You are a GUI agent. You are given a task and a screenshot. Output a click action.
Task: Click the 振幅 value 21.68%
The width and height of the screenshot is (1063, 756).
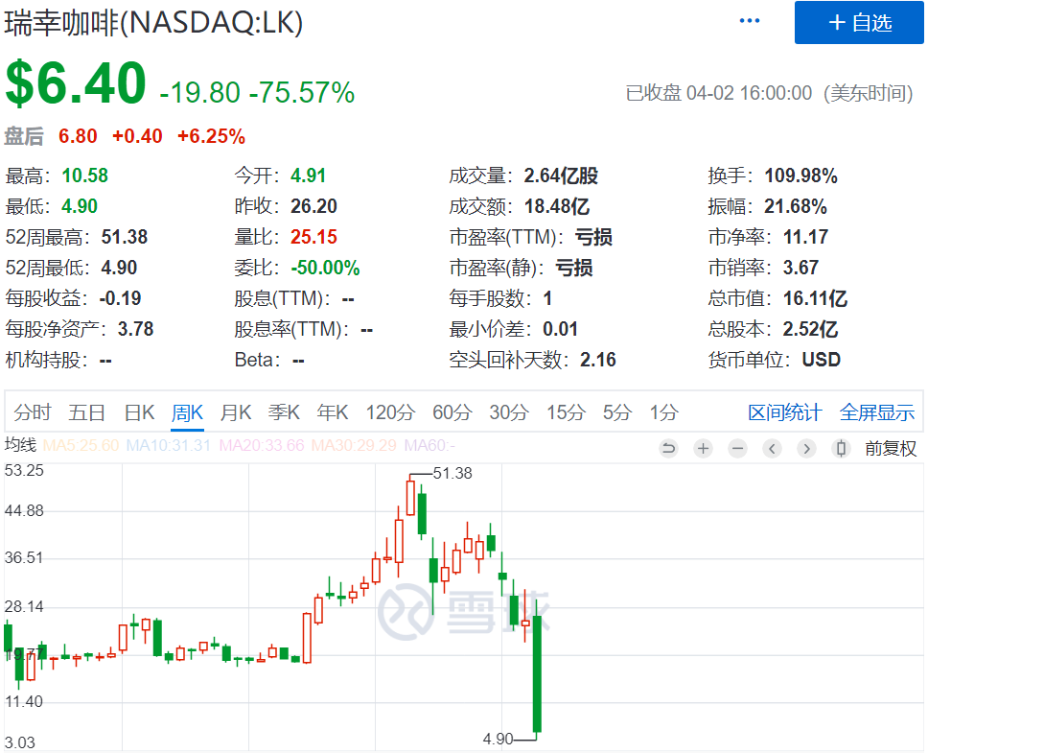tap(795, 206)
